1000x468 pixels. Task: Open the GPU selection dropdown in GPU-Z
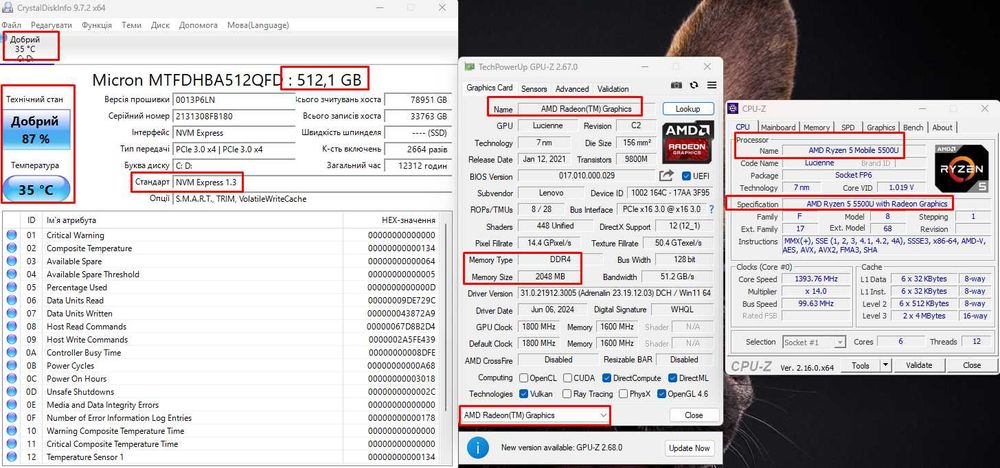tap(534, 415)
